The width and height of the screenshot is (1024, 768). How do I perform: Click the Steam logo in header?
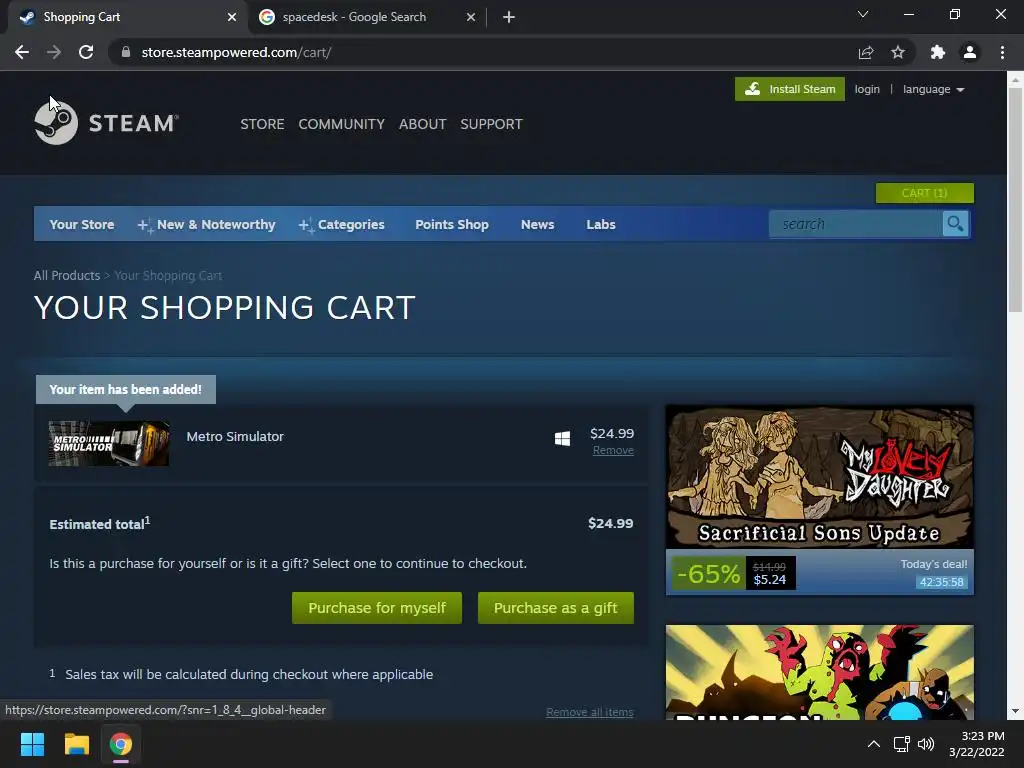click(x=106, y=122)
